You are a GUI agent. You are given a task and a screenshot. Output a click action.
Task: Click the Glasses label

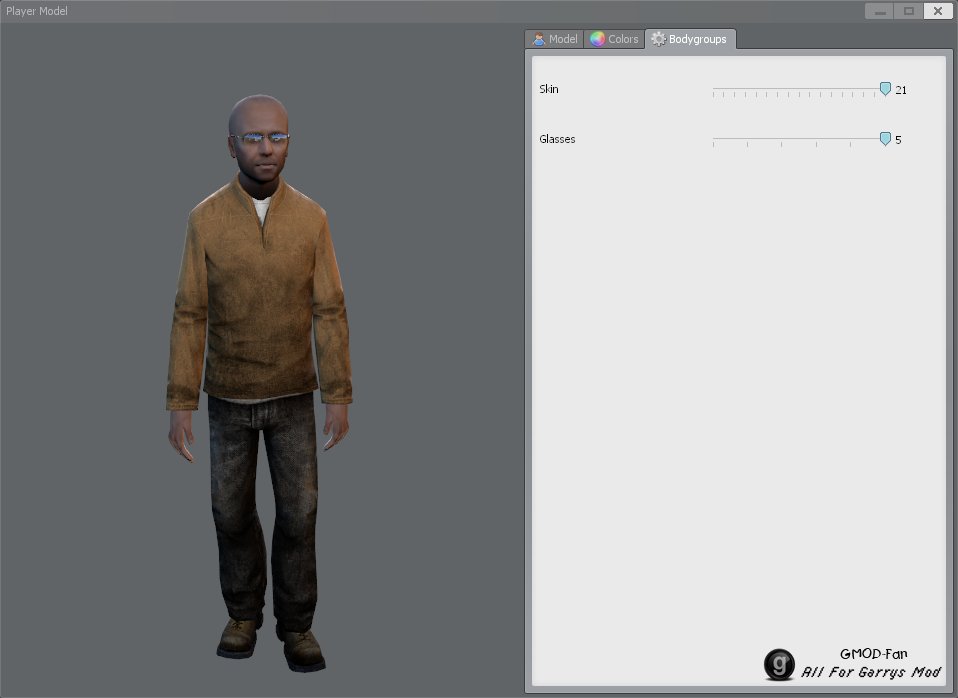click(557, 139)
